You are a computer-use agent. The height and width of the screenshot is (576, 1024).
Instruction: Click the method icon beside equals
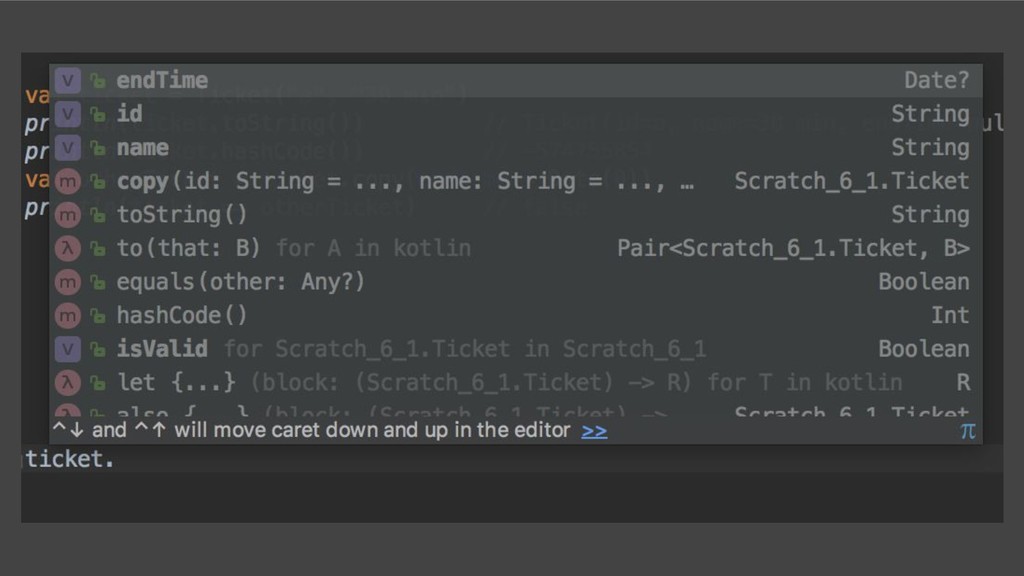coord(67,282)
